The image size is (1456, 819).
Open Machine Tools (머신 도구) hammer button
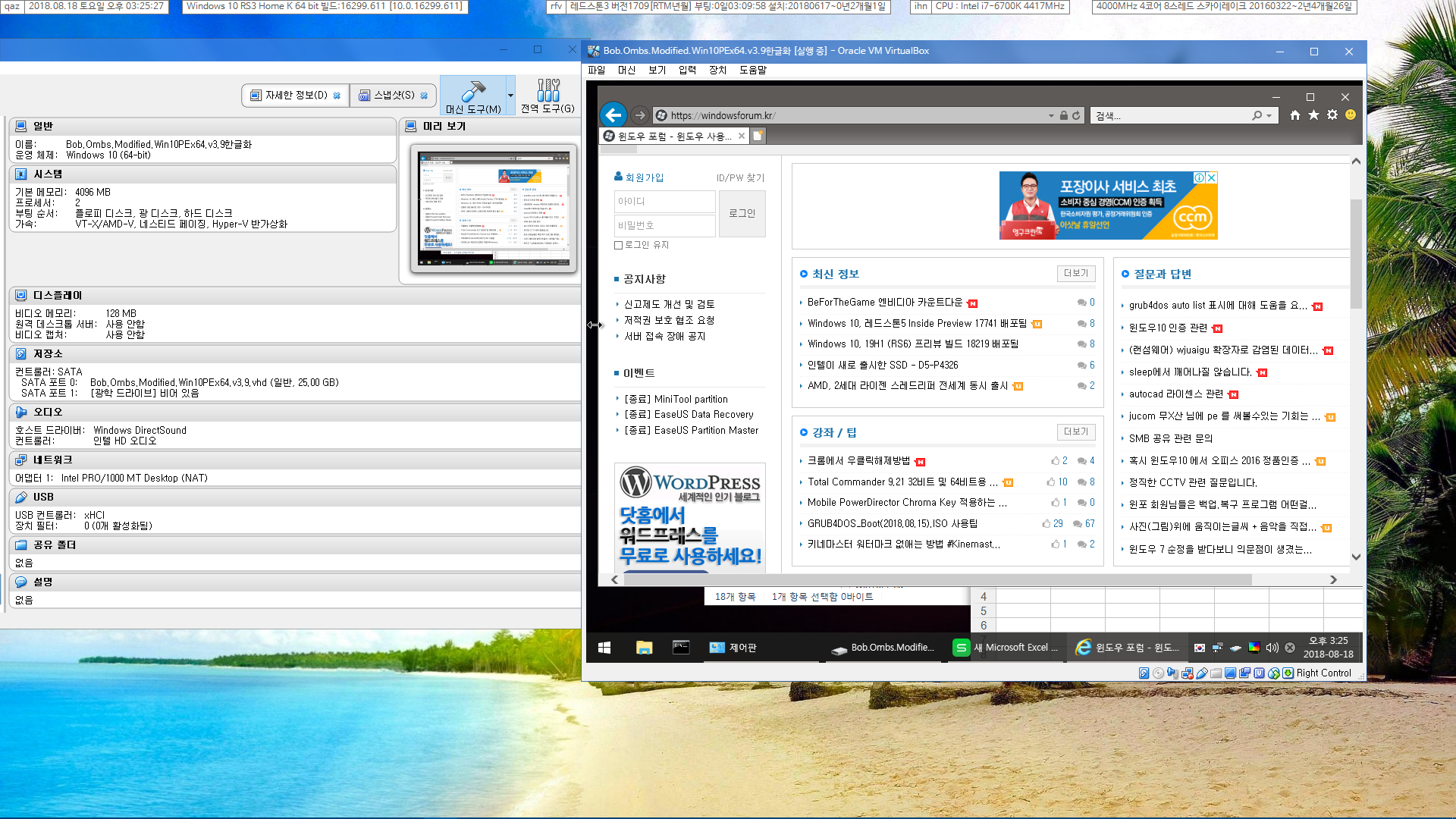tap(473, 96)
